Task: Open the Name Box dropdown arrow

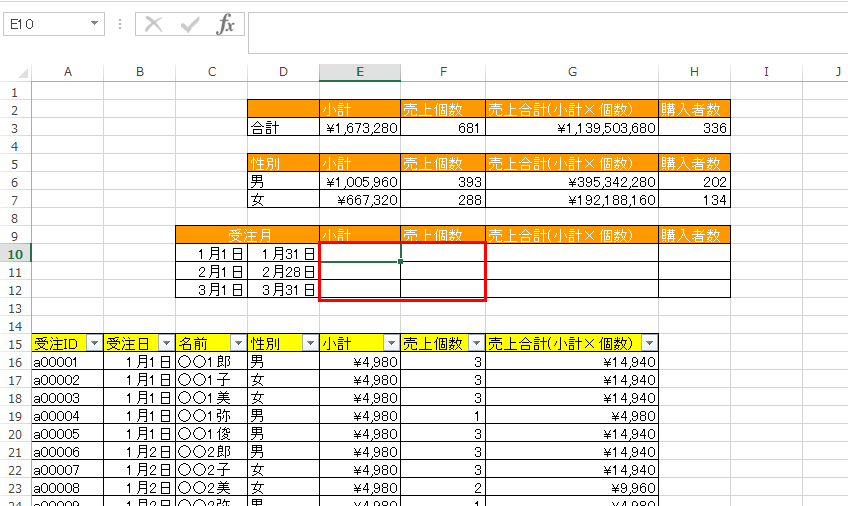Action: coord(94,24)
